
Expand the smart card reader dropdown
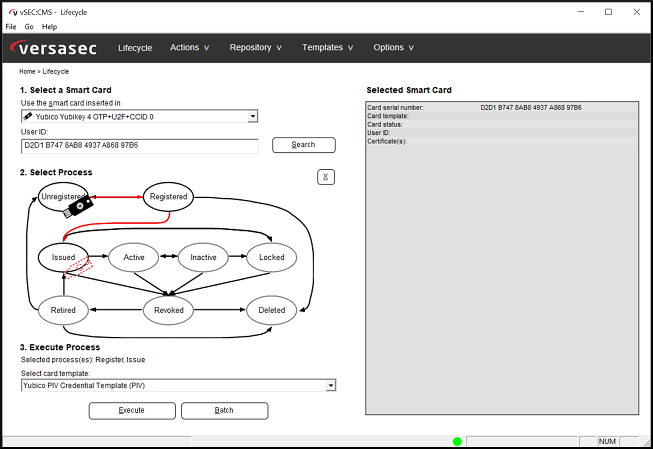[253, 116]
